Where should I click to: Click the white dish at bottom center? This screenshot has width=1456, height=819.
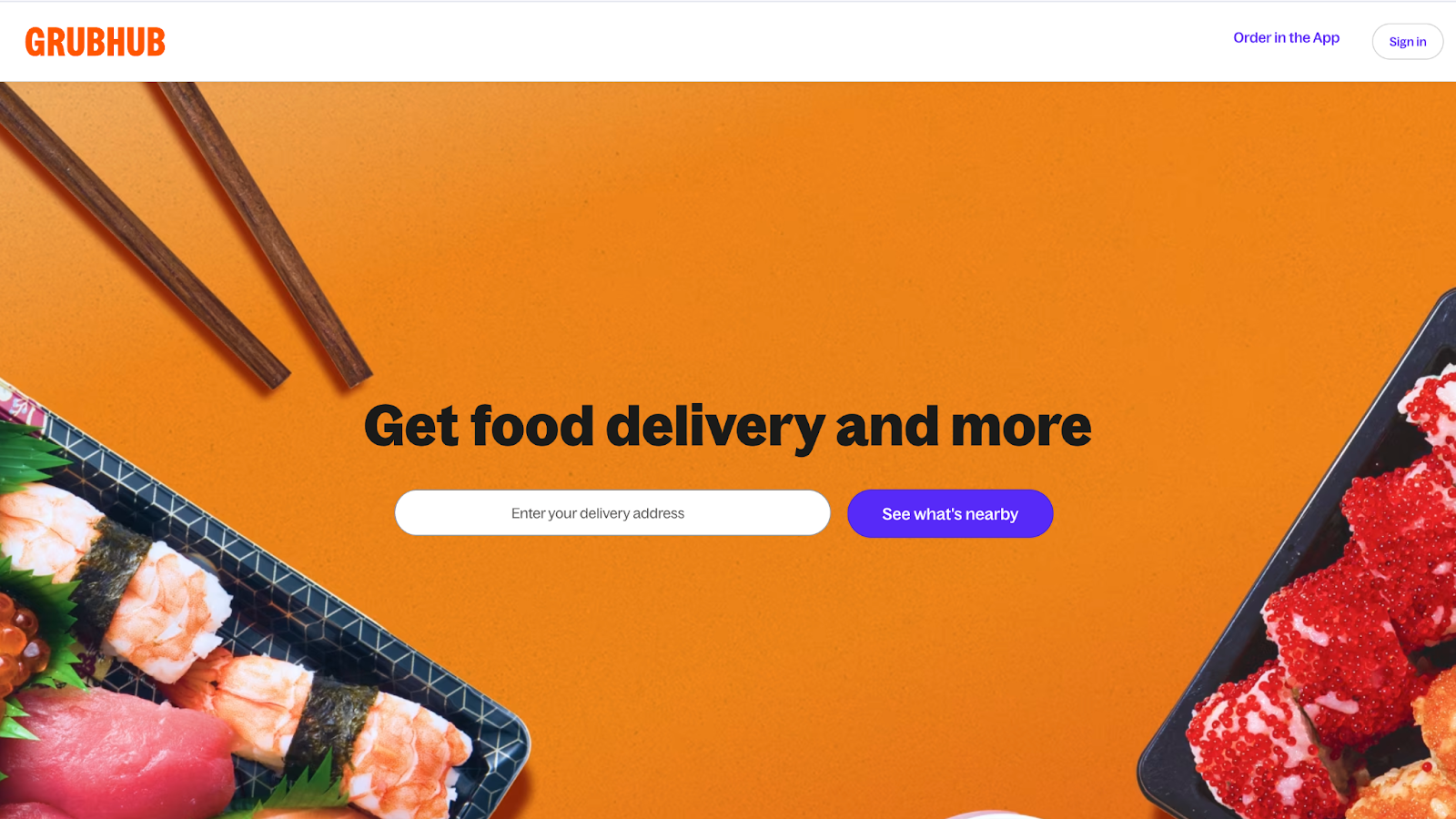pyautogui.click(x=992, y=814)
